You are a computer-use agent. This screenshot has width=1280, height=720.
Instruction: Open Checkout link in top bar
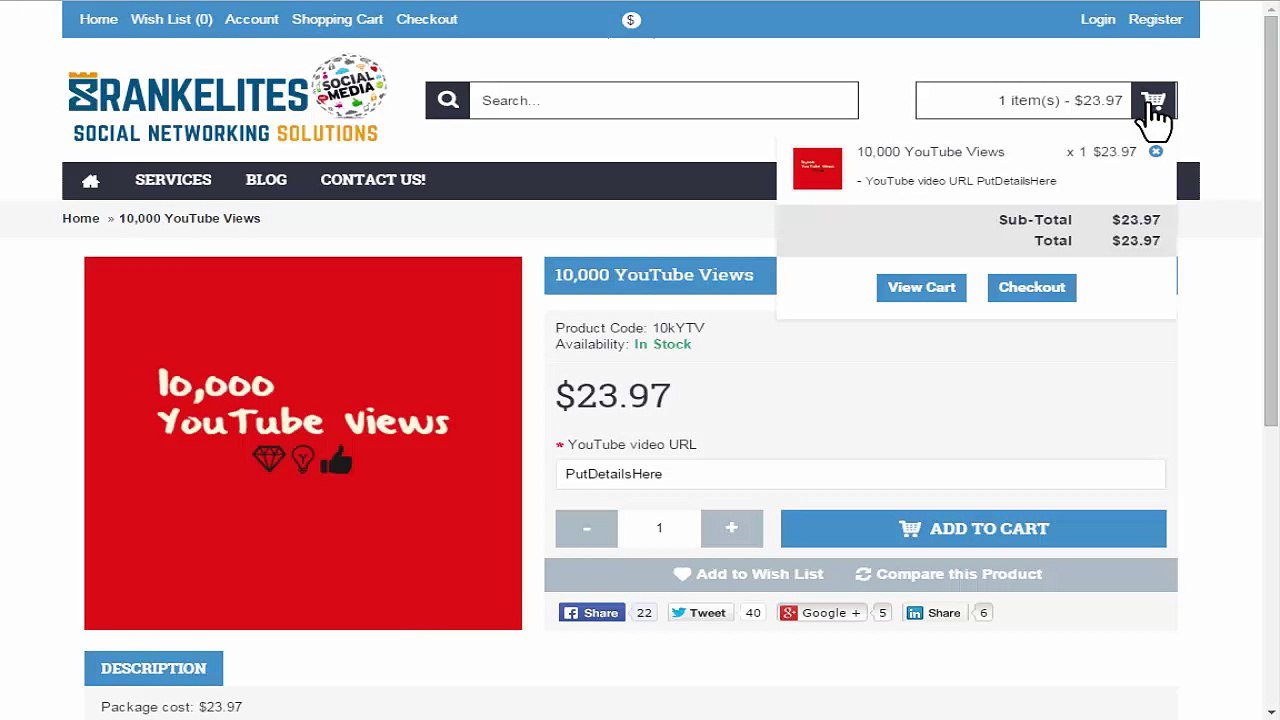(x=426, y=19)
